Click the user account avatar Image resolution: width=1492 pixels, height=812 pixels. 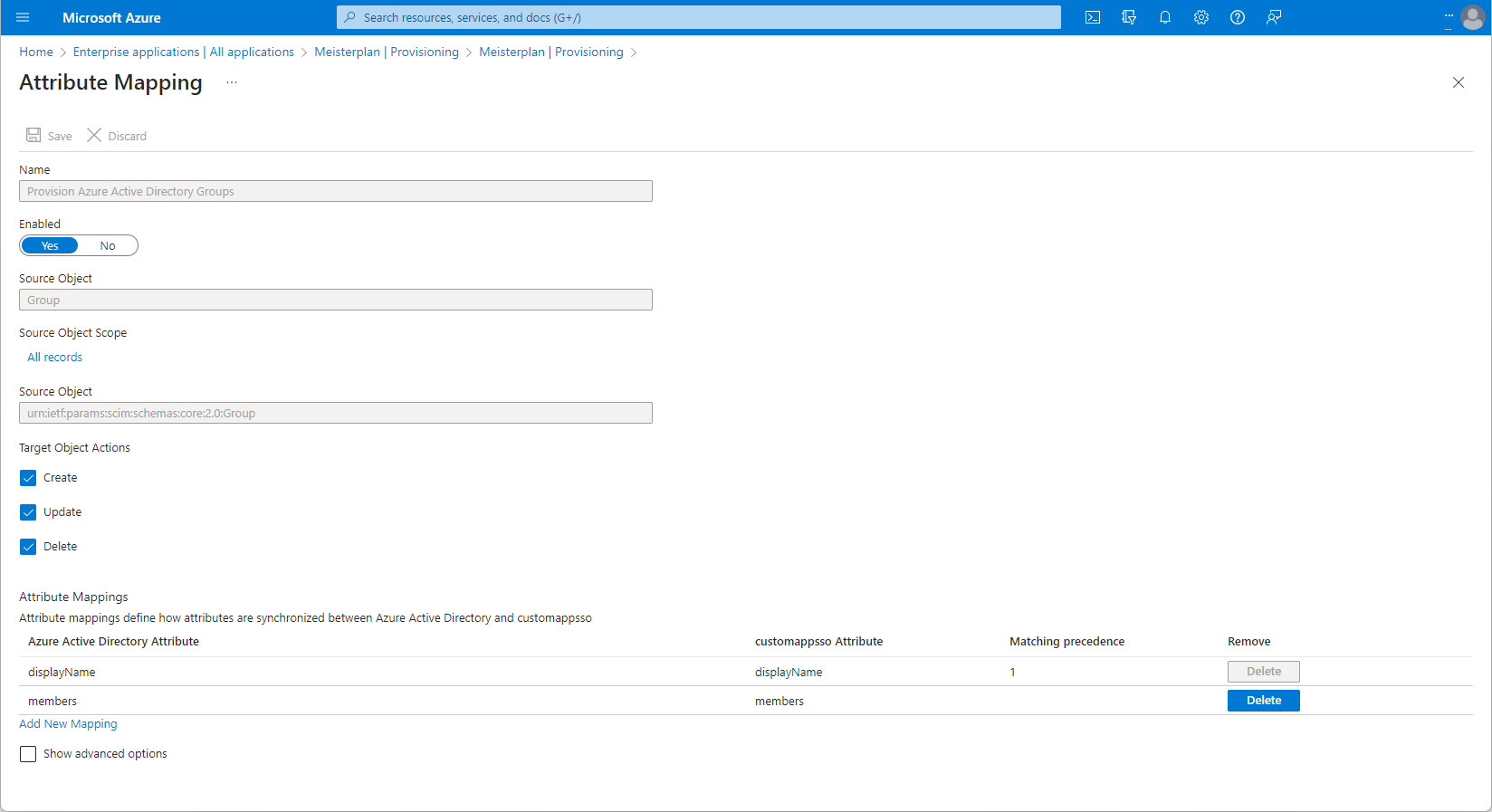pos(1473,17)
